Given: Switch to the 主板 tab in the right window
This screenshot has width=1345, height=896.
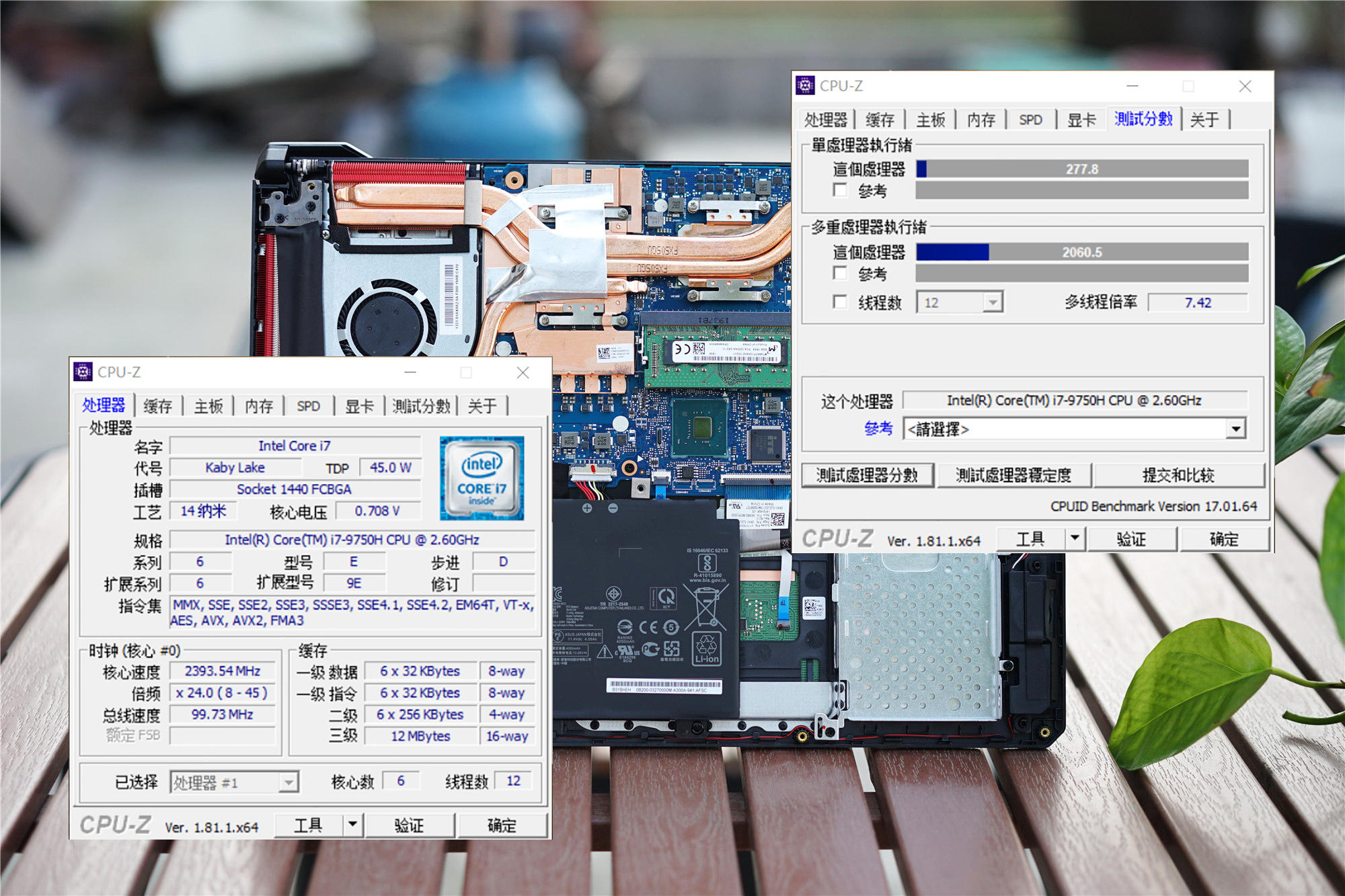Looking at the screenshot, I should 931,120.
